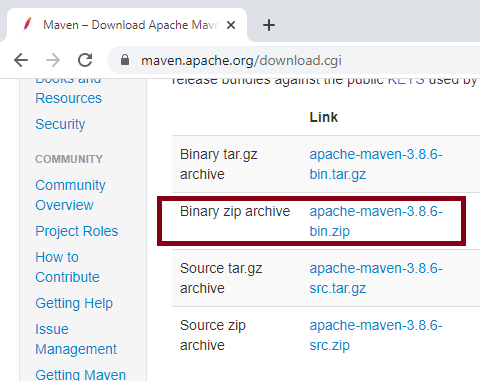Screen dimensions: 480x381
Task: Close the Maven download tab
Action: (x=231, y=25)
